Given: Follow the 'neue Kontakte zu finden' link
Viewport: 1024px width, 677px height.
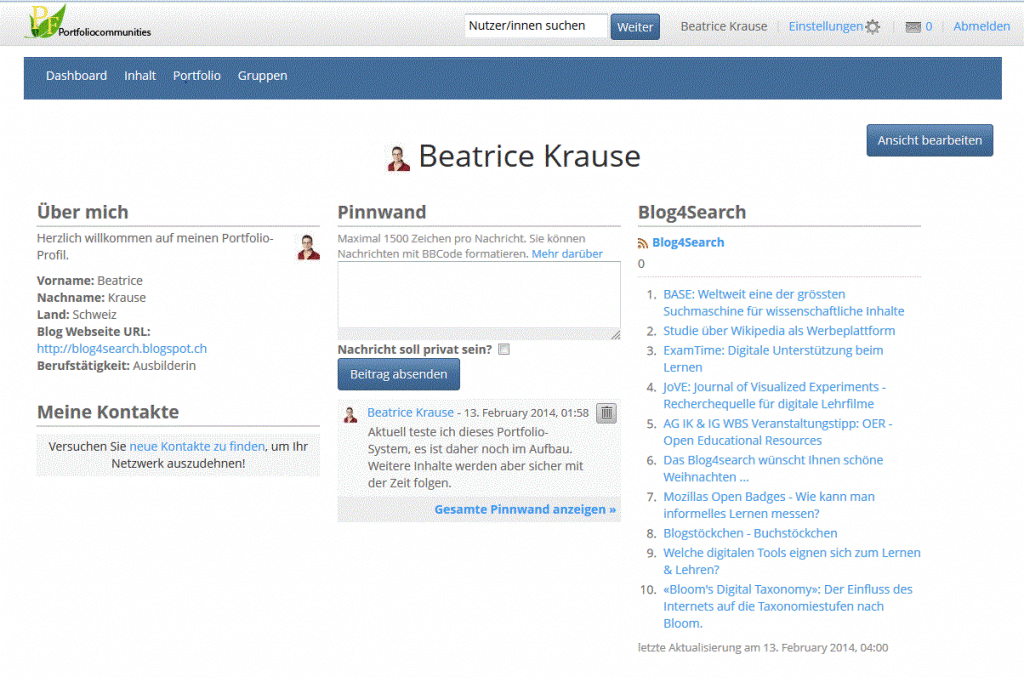Looking at the screenshot, I should (x=197, y=447).
